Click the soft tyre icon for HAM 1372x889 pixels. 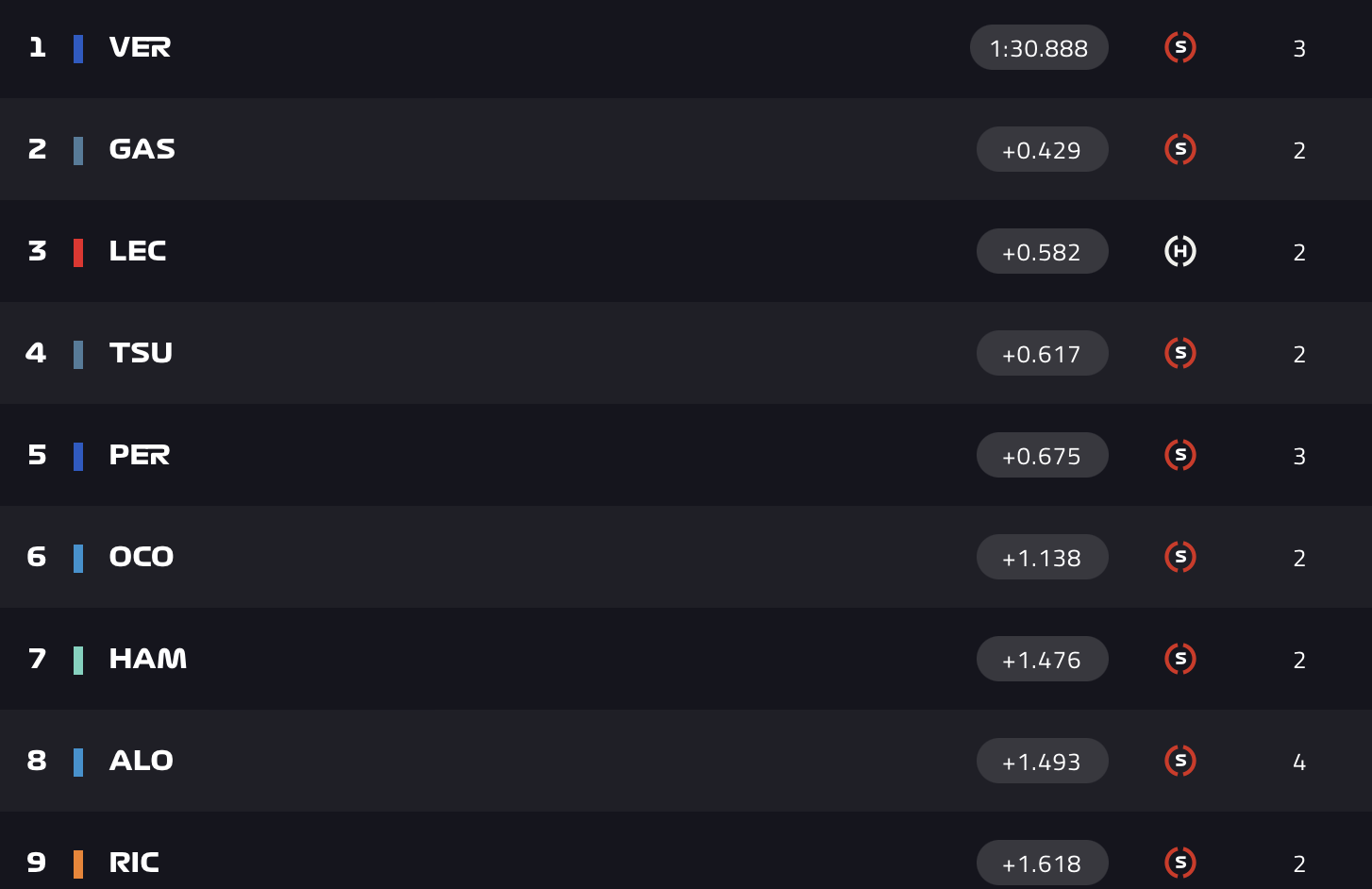[x=1180, y=659]
